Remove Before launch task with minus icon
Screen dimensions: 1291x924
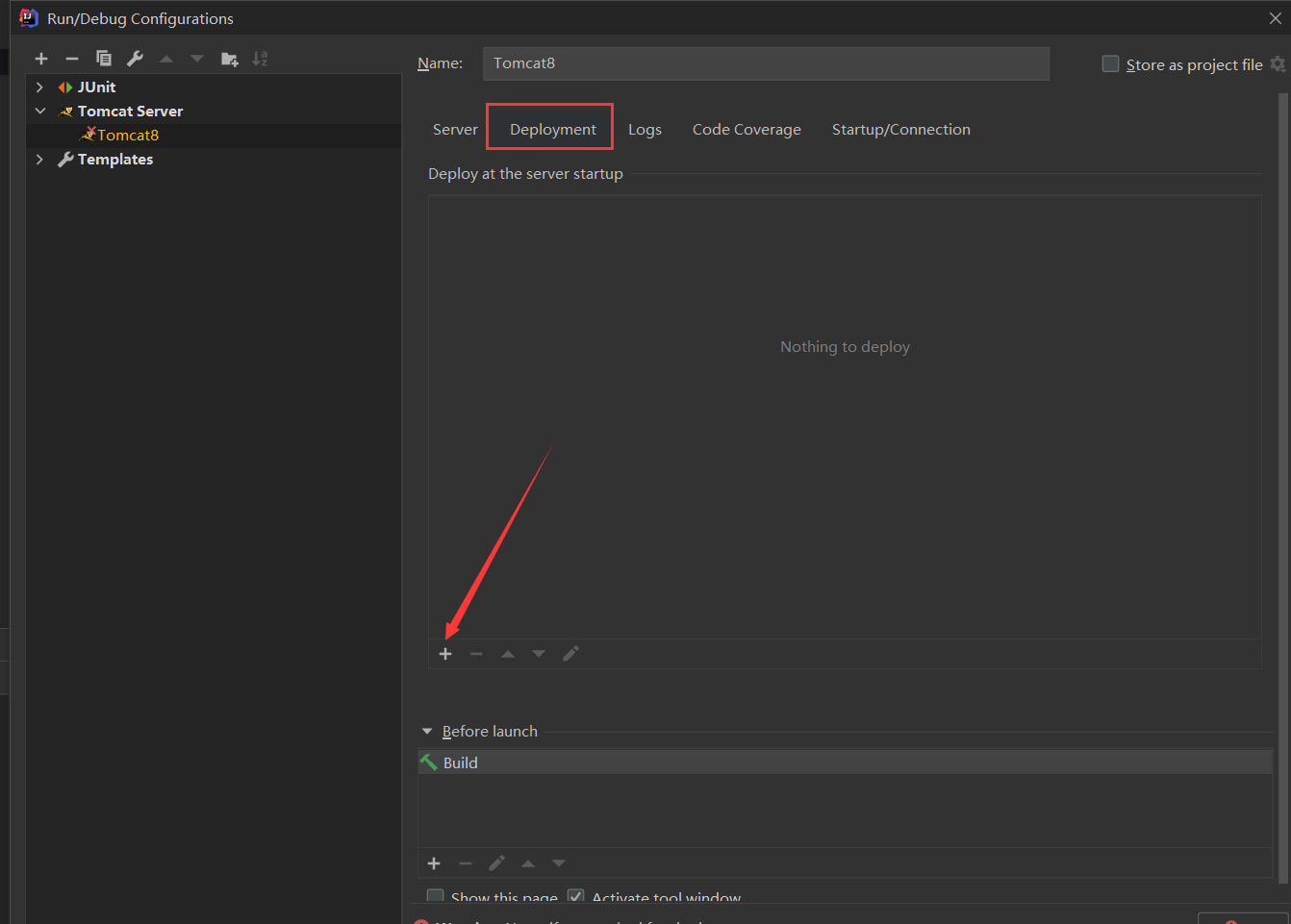466,863
